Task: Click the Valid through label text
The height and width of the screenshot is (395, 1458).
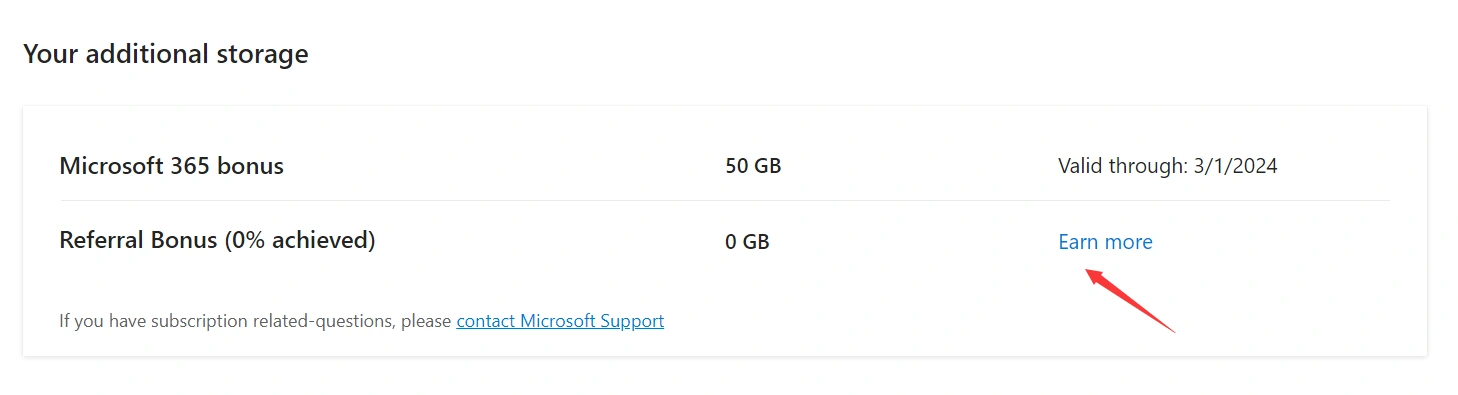Action: click(x=1123, y=166)
